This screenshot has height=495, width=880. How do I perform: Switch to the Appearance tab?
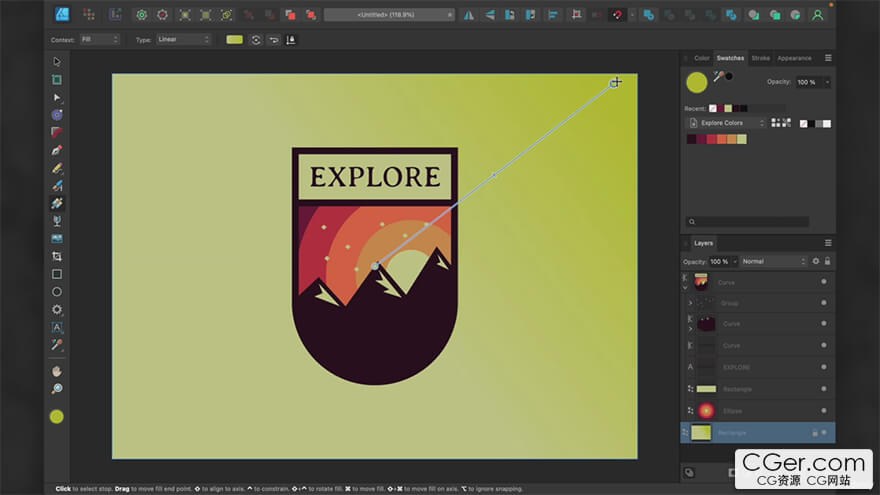794,58
